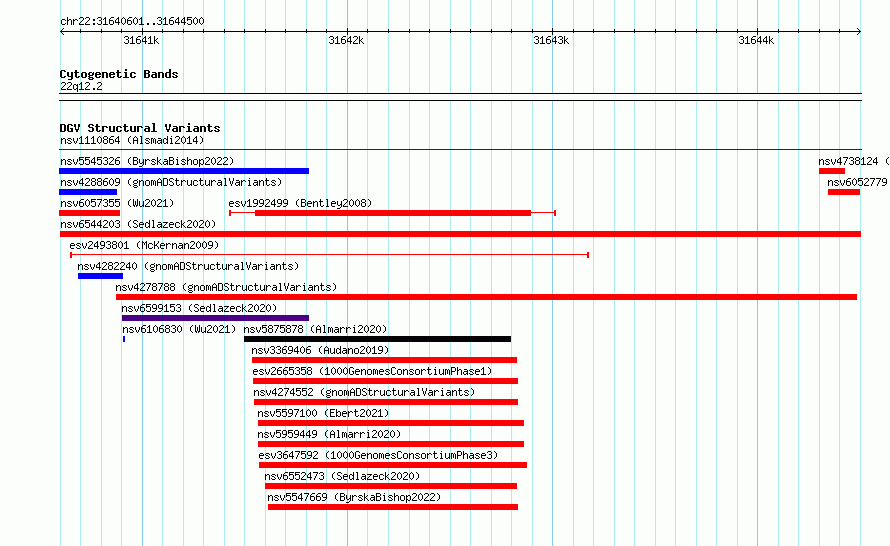
Task: Click the red bar under nsv4274552
Action: click(x=386, y=402)
